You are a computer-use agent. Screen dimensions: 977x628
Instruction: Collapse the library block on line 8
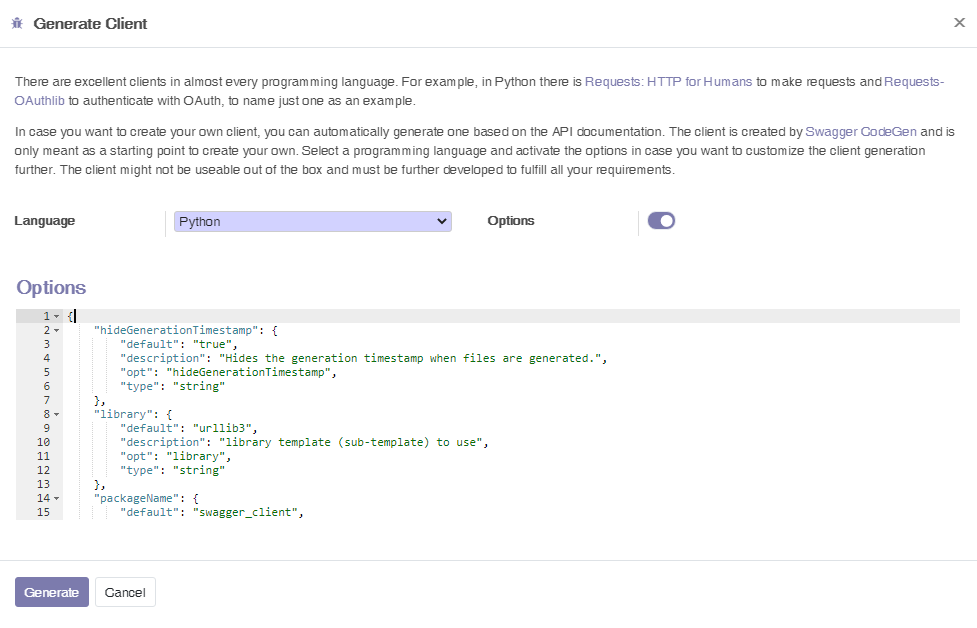[57, 414]
